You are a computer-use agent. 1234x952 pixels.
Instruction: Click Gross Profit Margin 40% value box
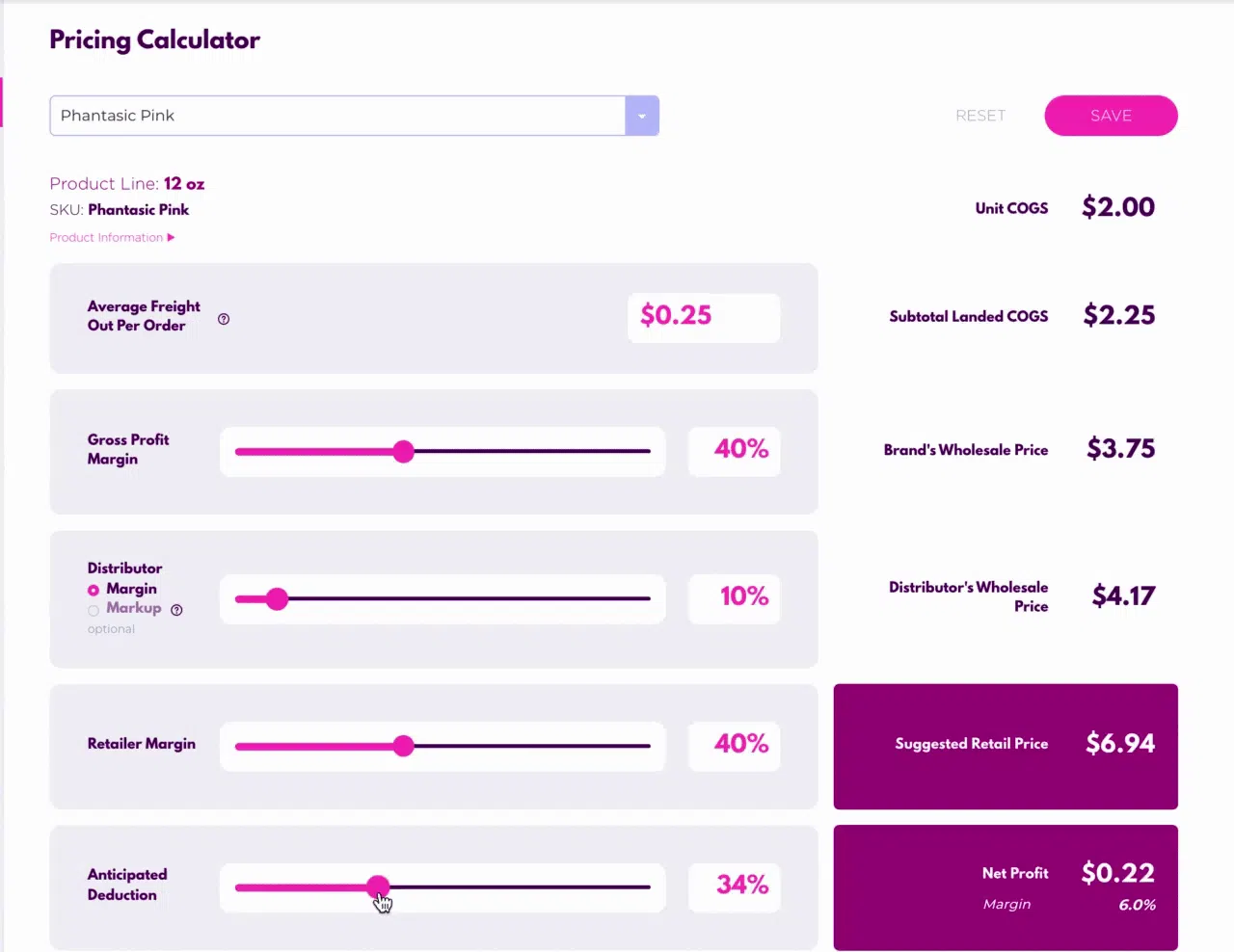pos(735,451)
